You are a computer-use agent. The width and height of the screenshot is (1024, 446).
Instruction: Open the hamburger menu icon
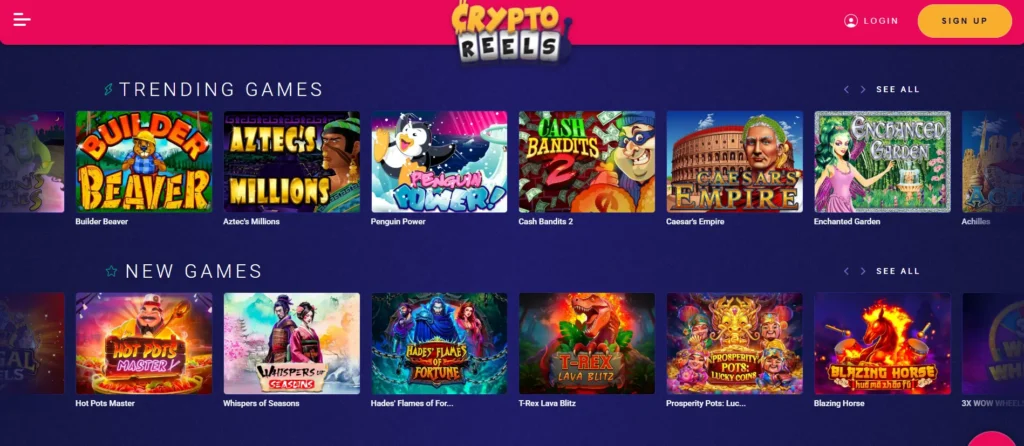tap(22, 20)
